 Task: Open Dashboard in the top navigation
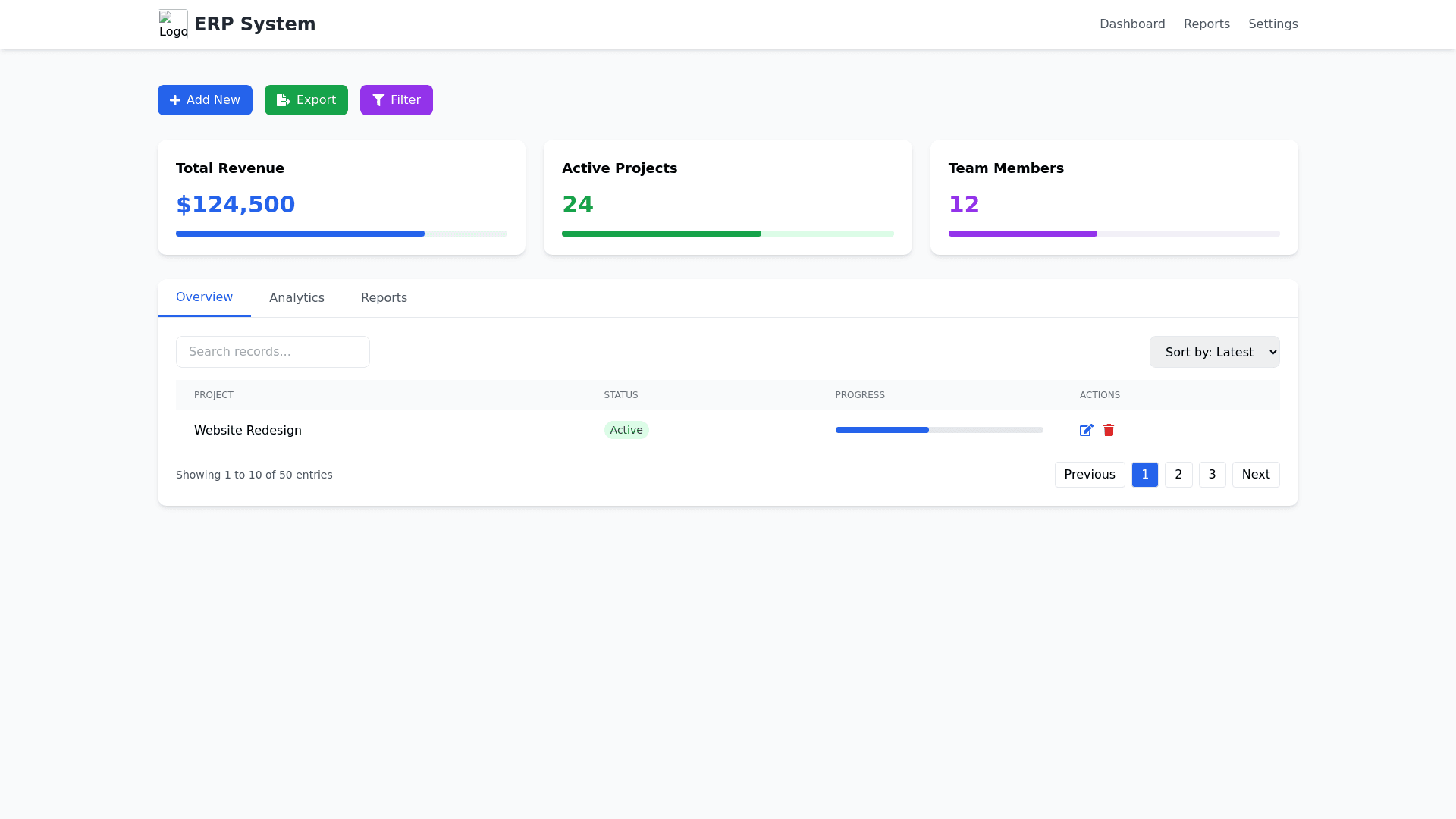point(1132,24)
